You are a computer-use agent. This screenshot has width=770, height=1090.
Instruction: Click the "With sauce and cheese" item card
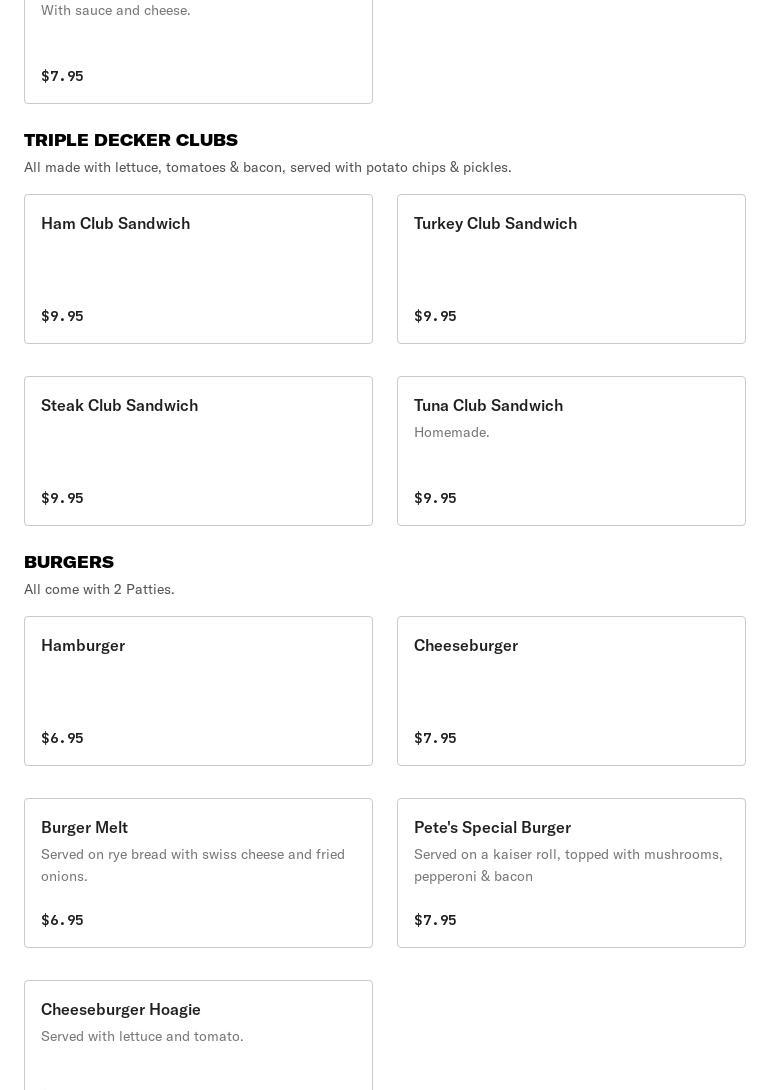[198, 50]
